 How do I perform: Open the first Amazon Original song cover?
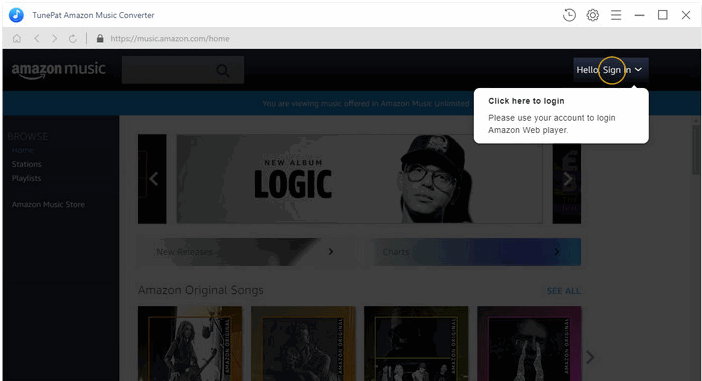[190, 343]
